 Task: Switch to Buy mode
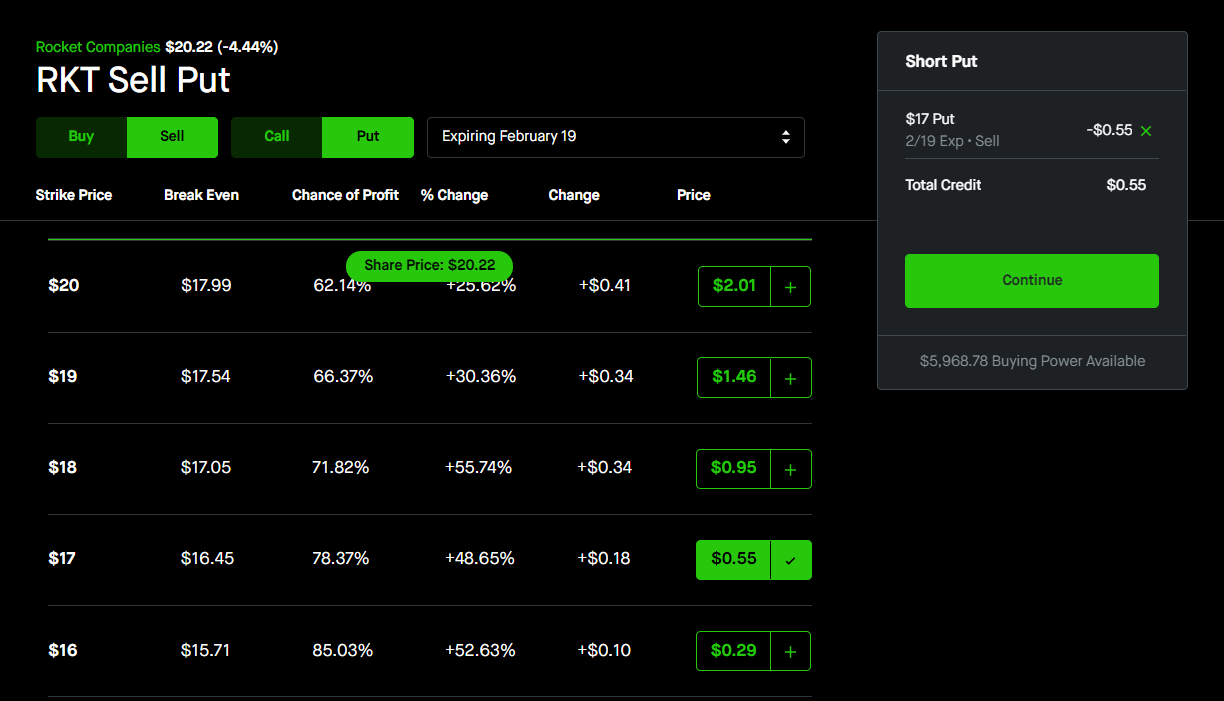click(81, 137)
